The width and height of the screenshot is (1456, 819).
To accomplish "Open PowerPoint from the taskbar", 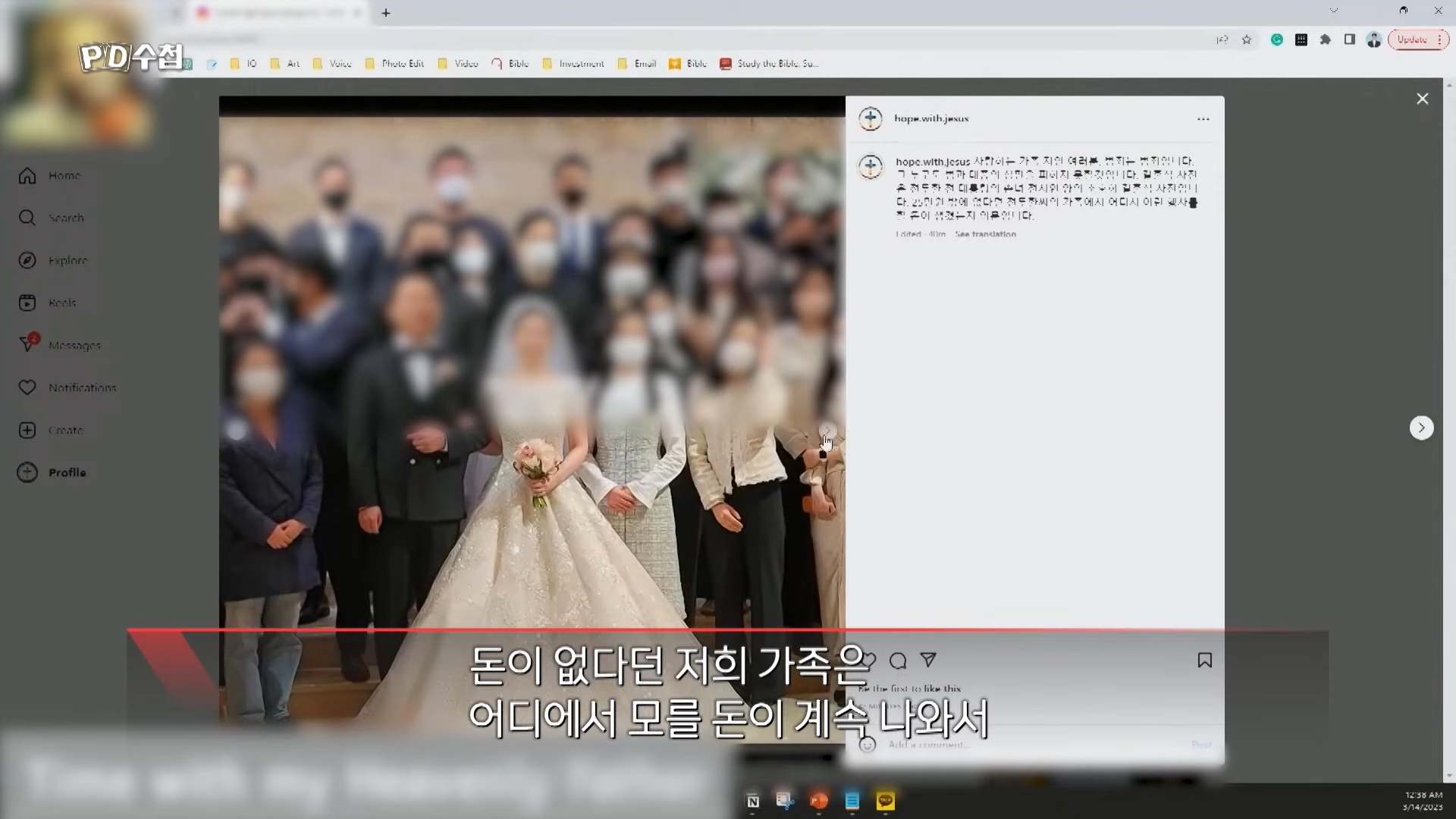I will 819,801.
